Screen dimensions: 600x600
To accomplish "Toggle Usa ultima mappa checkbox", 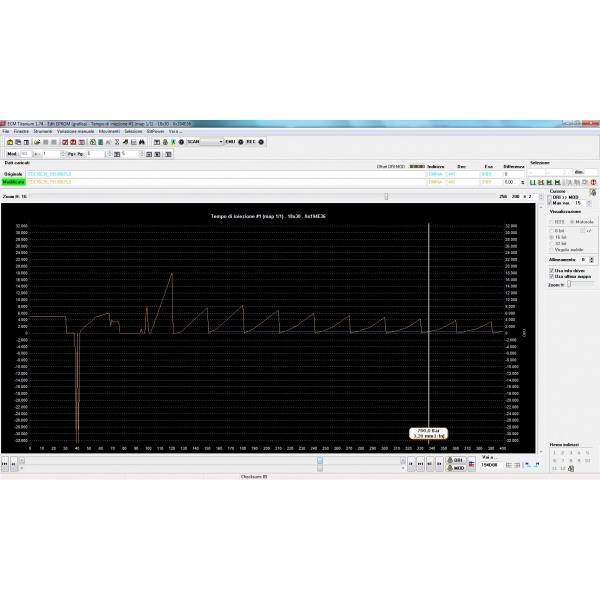I will coord(551,276).
